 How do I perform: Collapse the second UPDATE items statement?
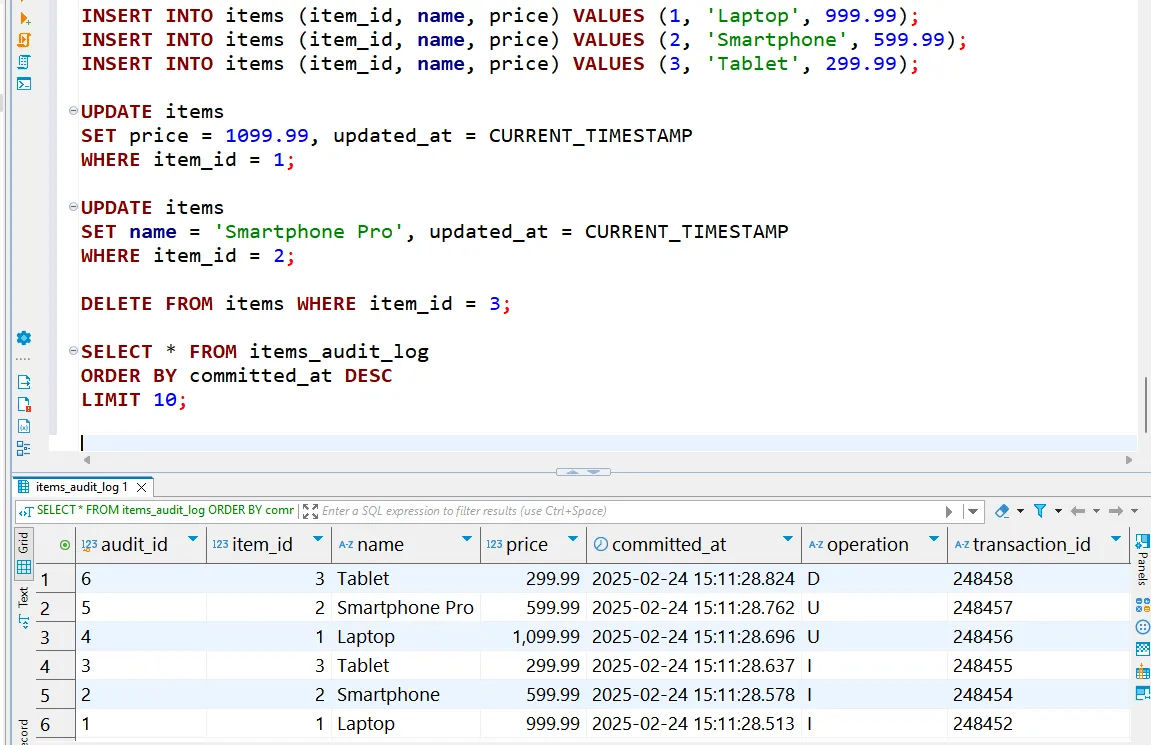(73, 207)
